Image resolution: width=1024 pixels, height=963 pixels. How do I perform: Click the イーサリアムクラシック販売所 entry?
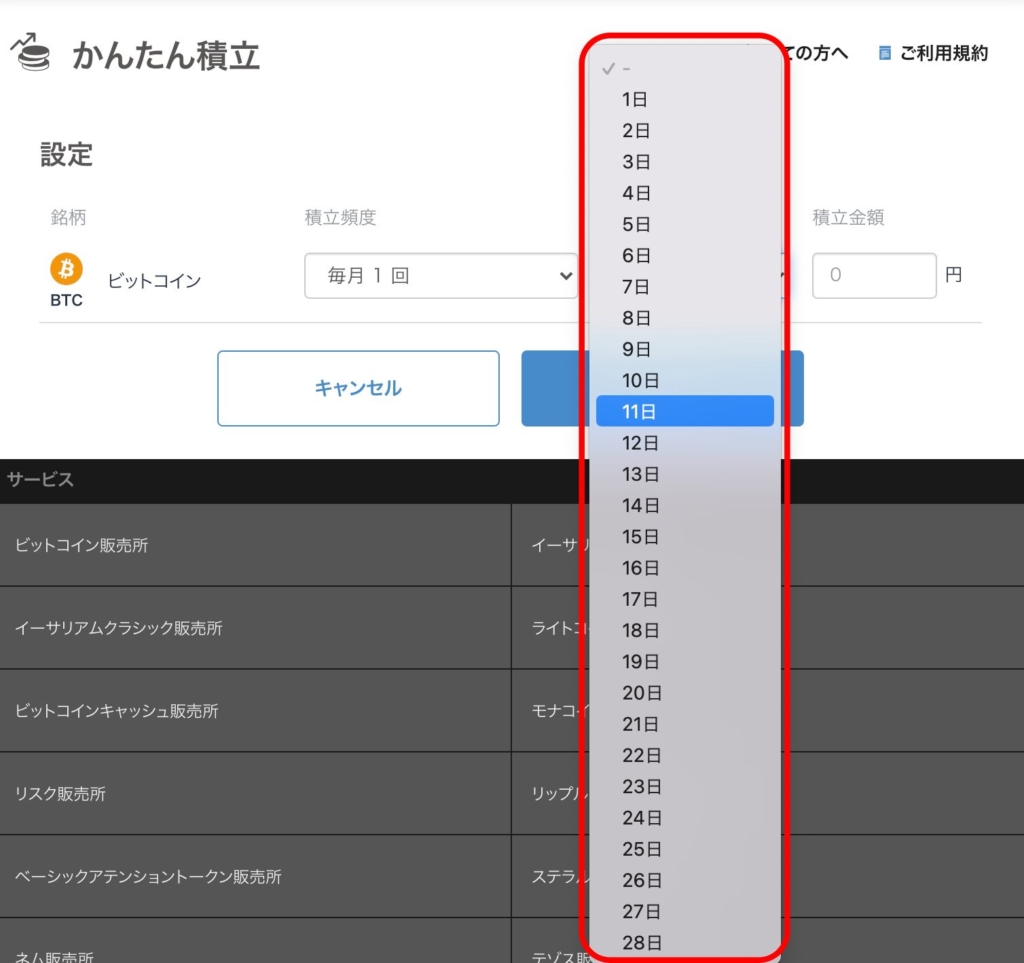(120, 629)
